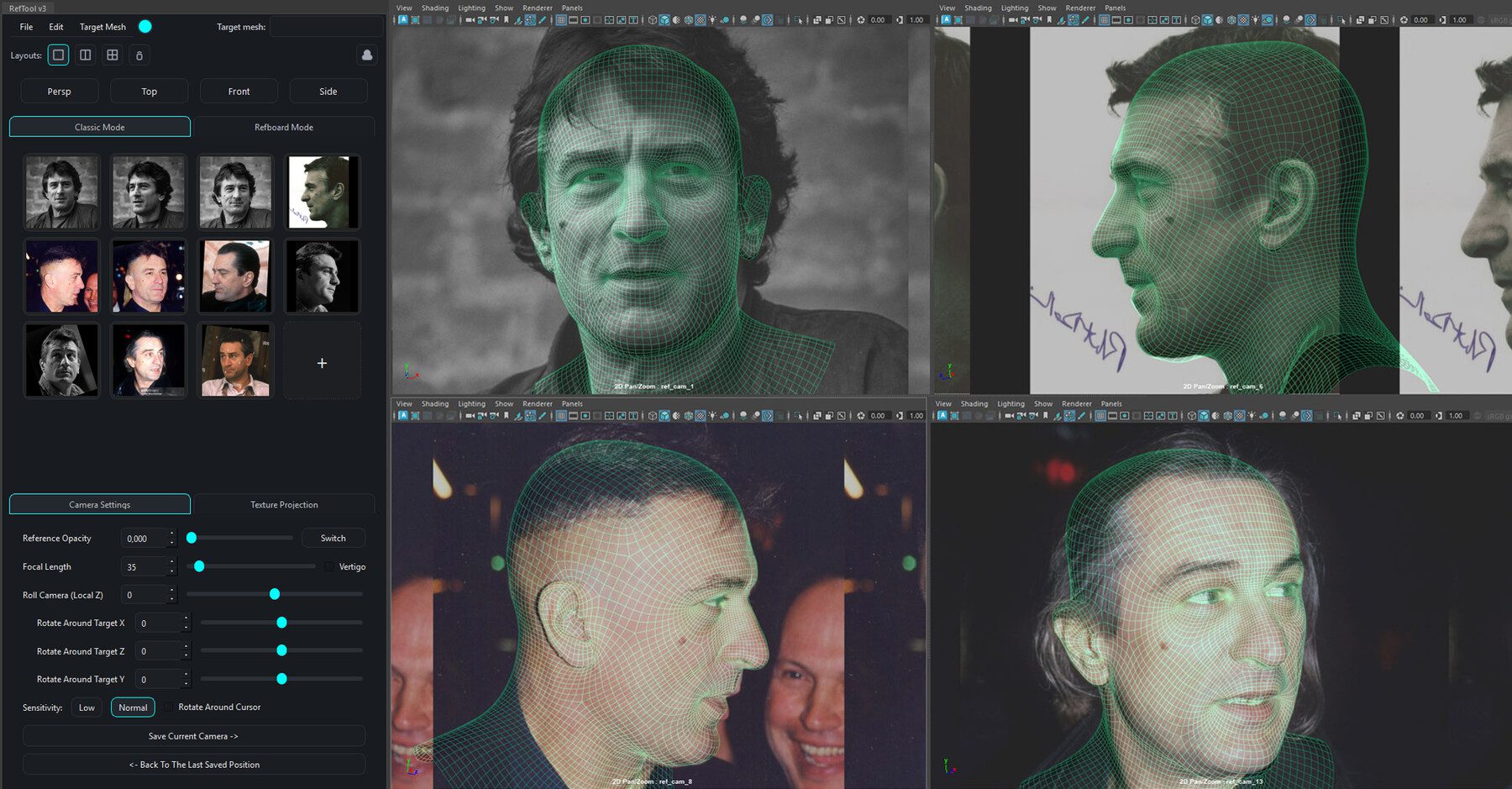The image size is (1512, 789).
Task: Select the white-background profile reference thumbnail
Action: (322, 192)
